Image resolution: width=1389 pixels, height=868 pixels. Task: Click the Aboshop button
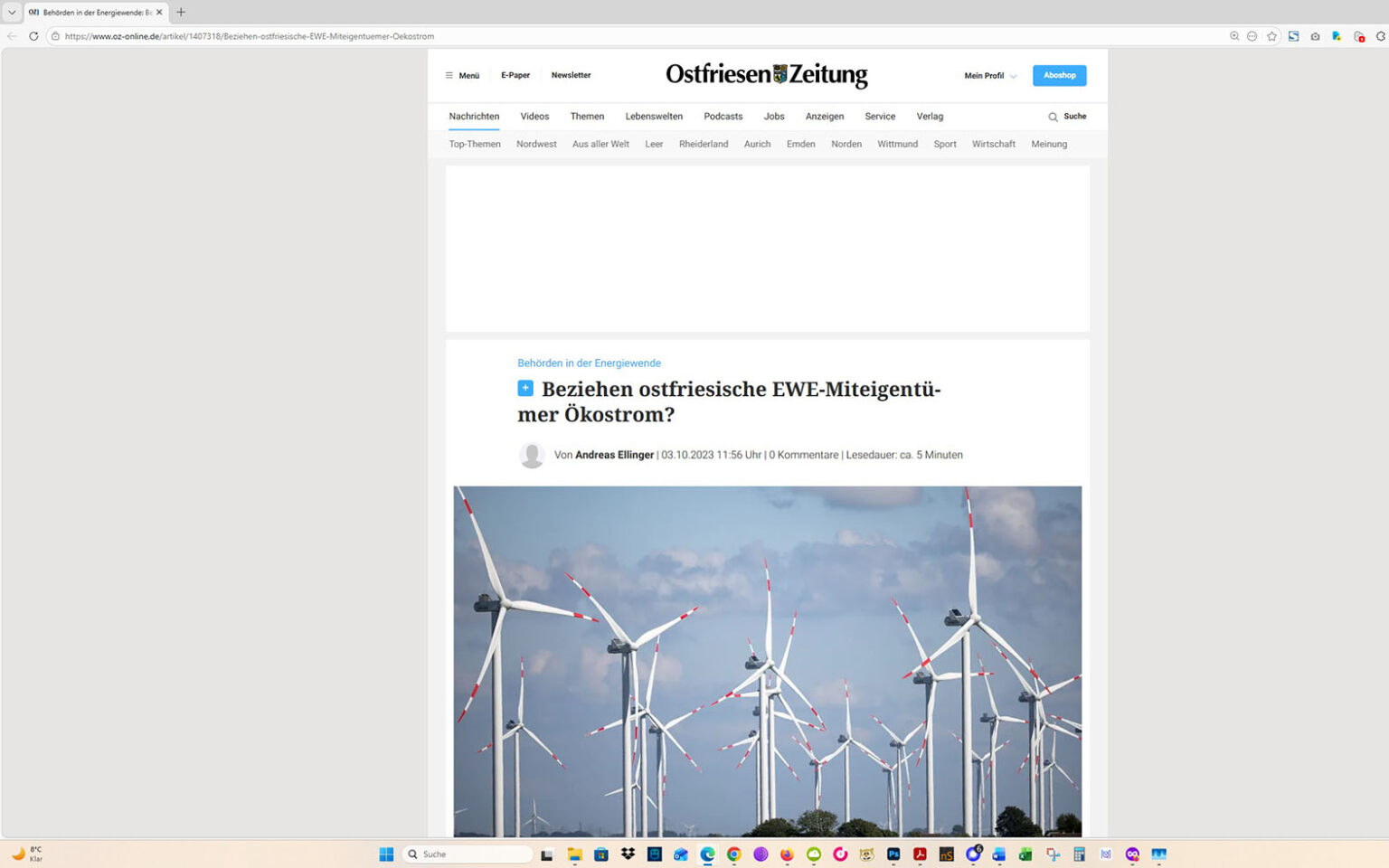point(1059,75)
